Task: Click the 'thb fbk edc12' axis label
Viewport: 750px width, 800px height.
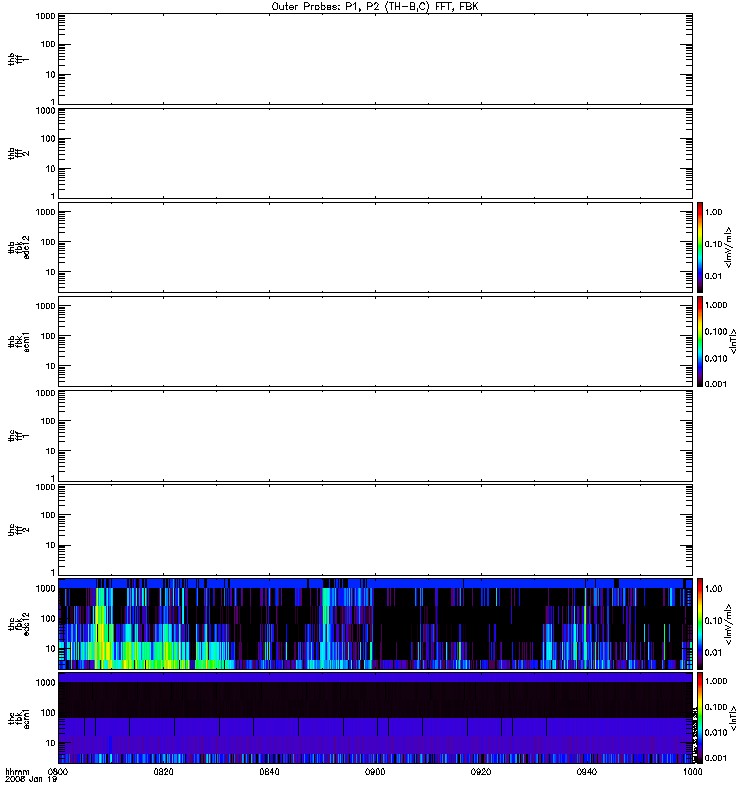Action: (18, 247)
